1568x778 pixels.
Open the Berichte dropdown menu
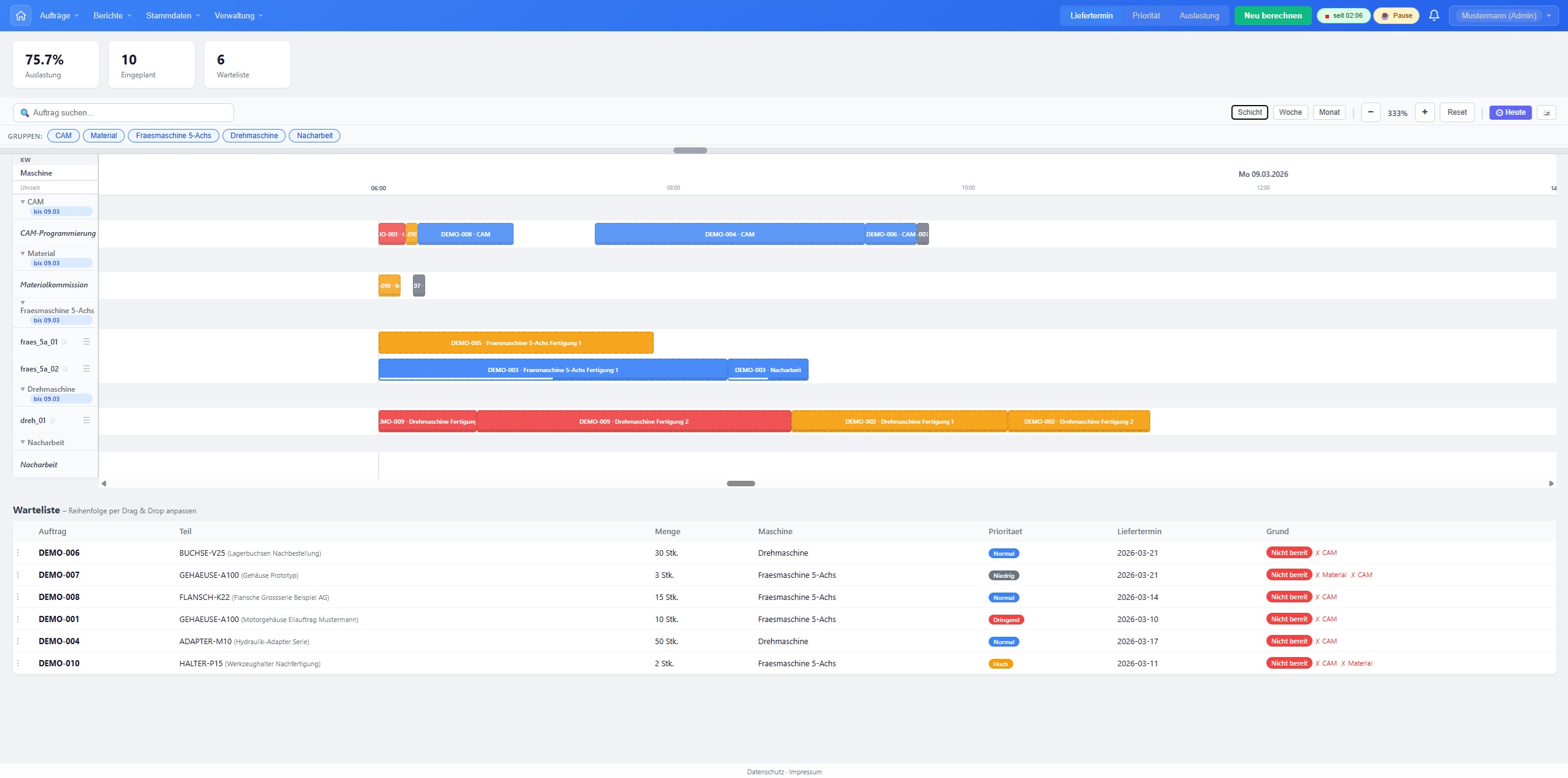point(112,15)
